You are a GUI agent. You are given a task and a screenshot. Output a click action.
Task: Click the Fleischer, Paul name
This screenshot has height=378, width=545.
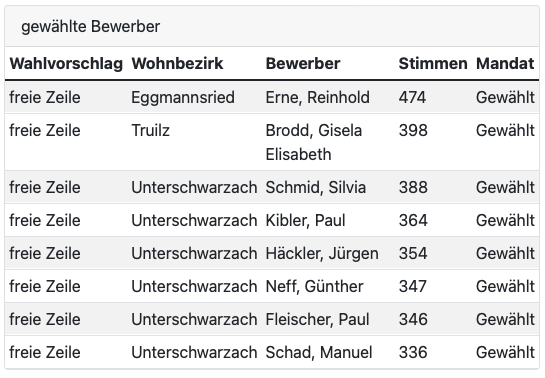[317, 319]
